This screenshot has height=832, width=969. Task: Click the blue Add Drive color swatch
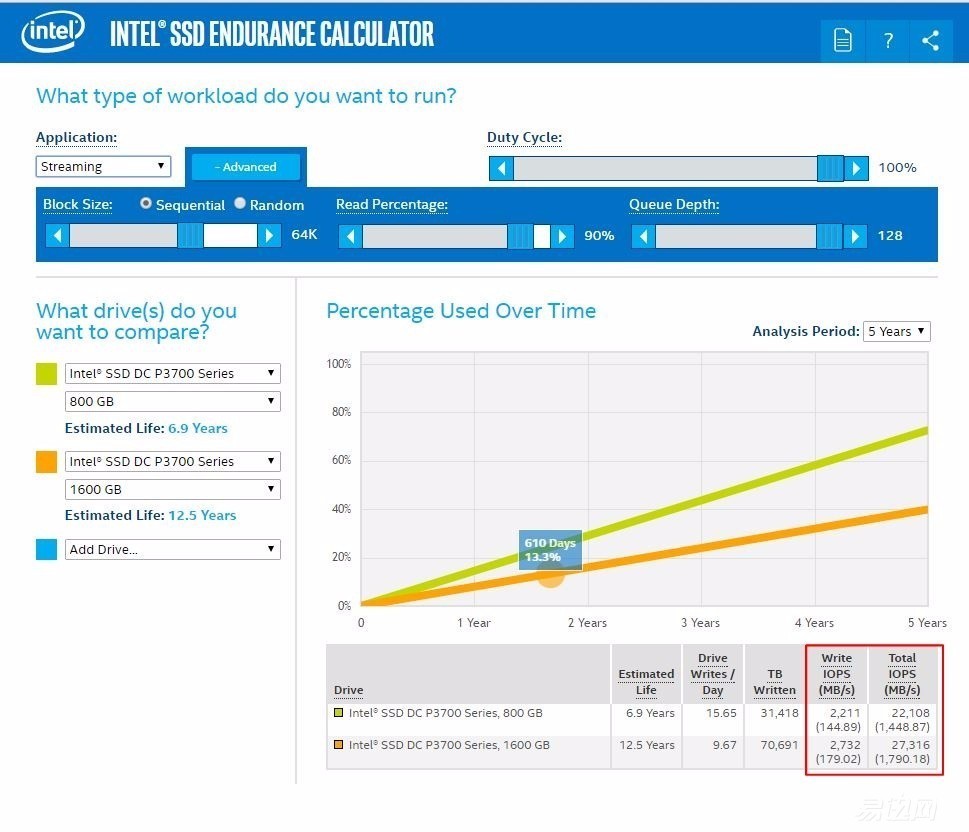click(x=46, y=550)
